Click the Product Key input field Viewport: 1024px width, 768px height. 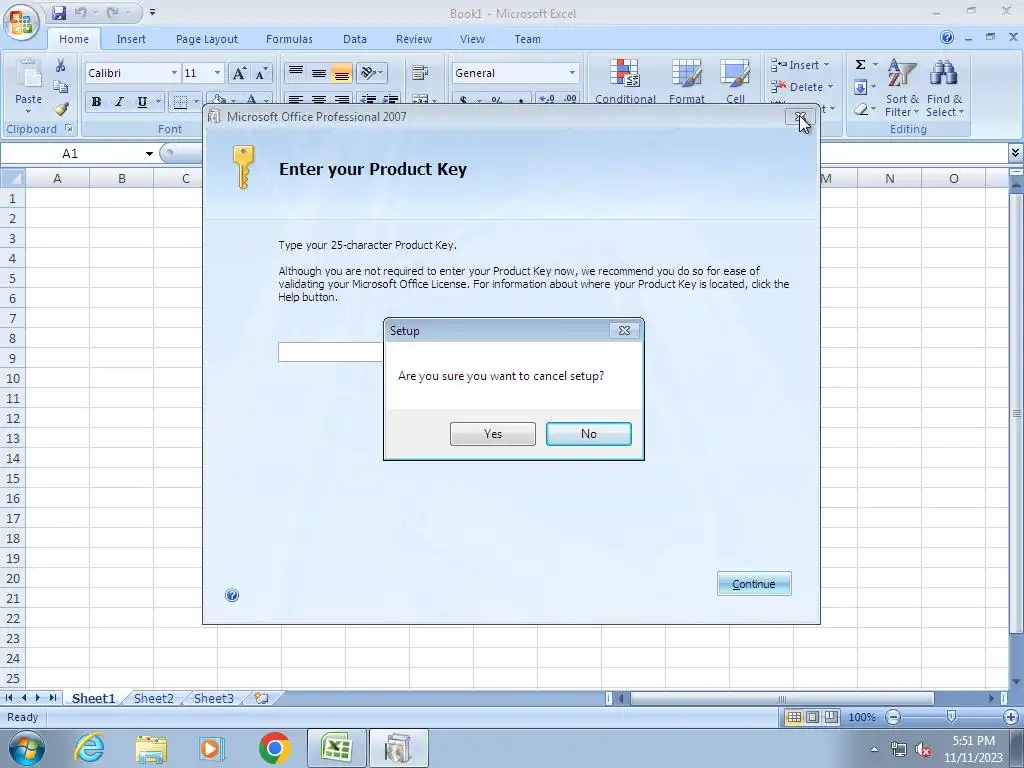(x=330, y=352)
